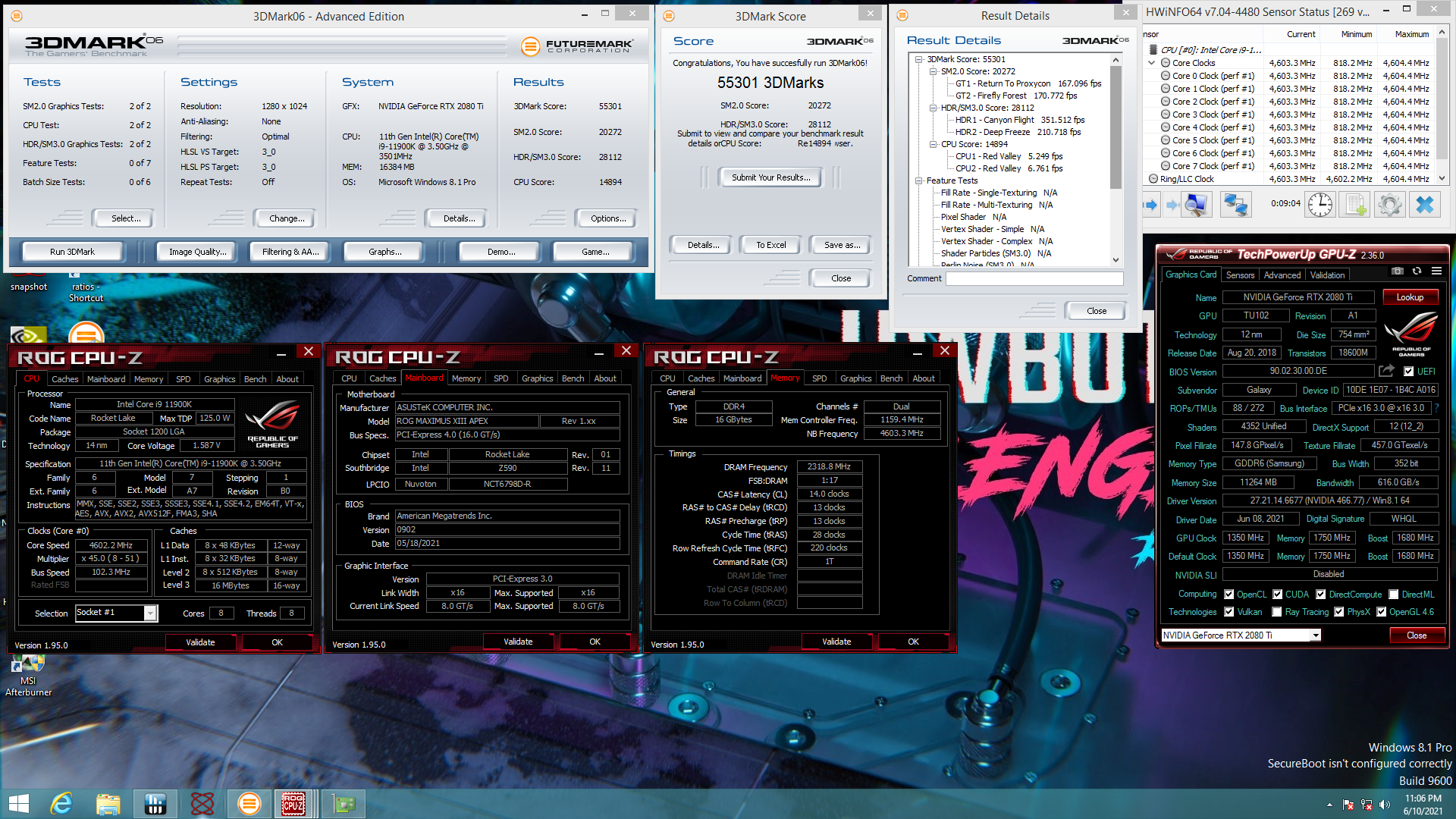The width and height of the screenshot is (1456, 819).
Task: Show hidden tray icons arrow
Action: pos(1329,805)
